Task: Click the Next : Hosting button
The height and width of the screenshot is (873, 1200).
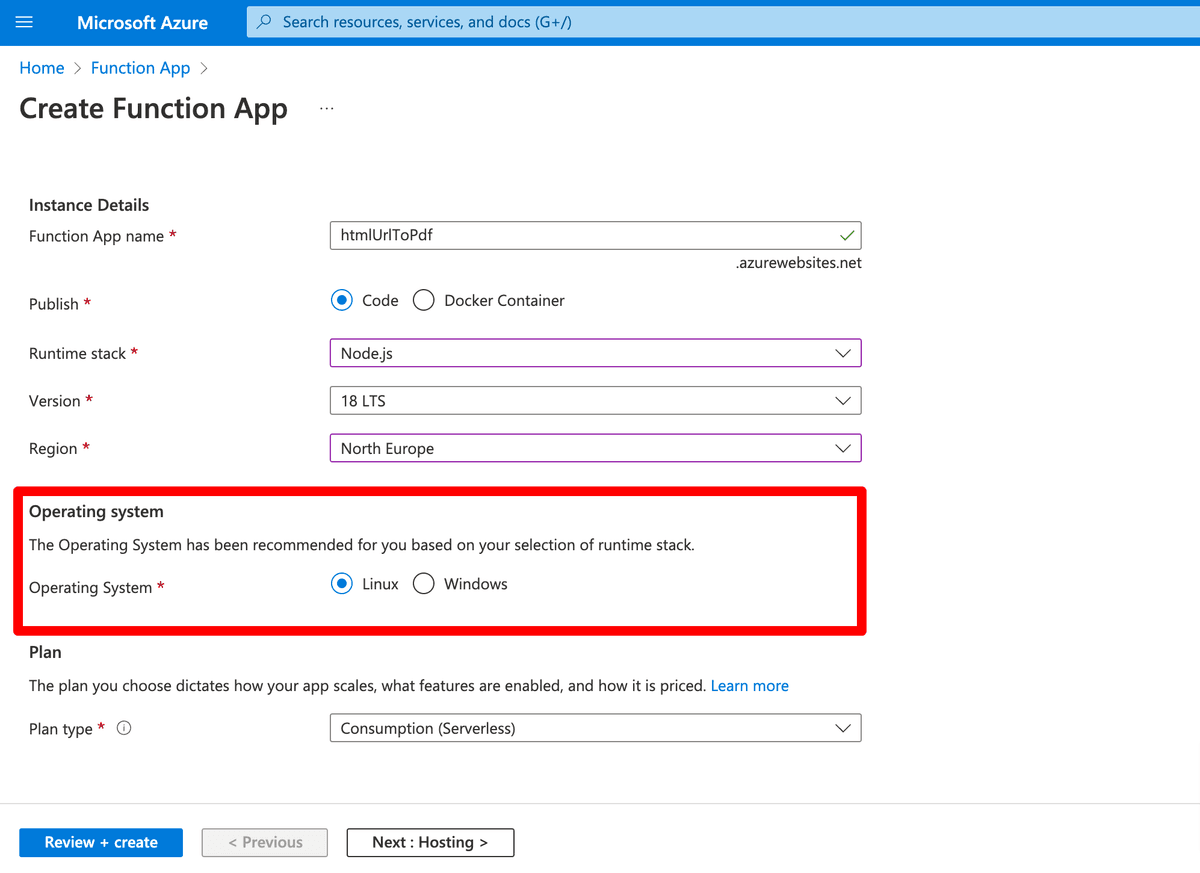Action: (x=430, y=842)
